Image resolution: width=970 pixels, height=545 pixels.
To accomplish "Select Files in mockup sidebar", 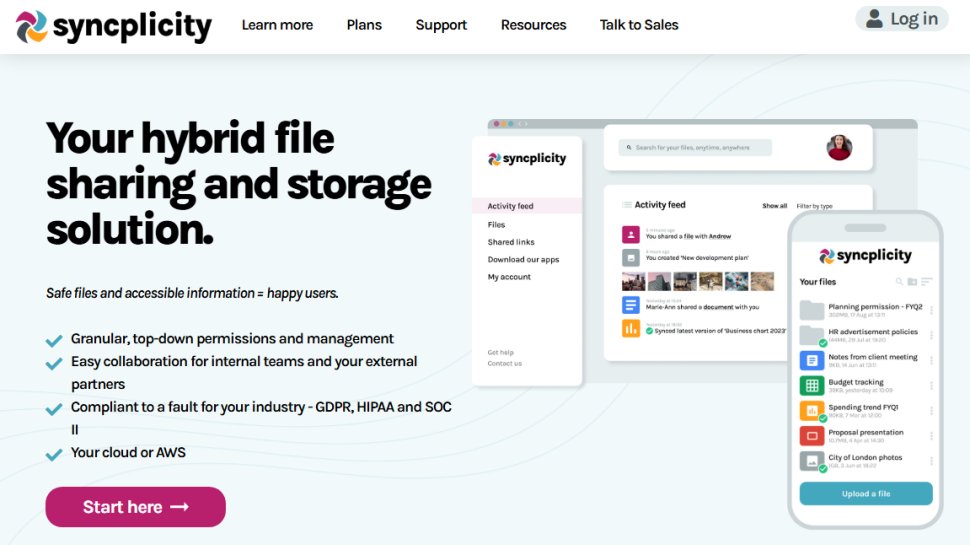I will pos(496,225).
